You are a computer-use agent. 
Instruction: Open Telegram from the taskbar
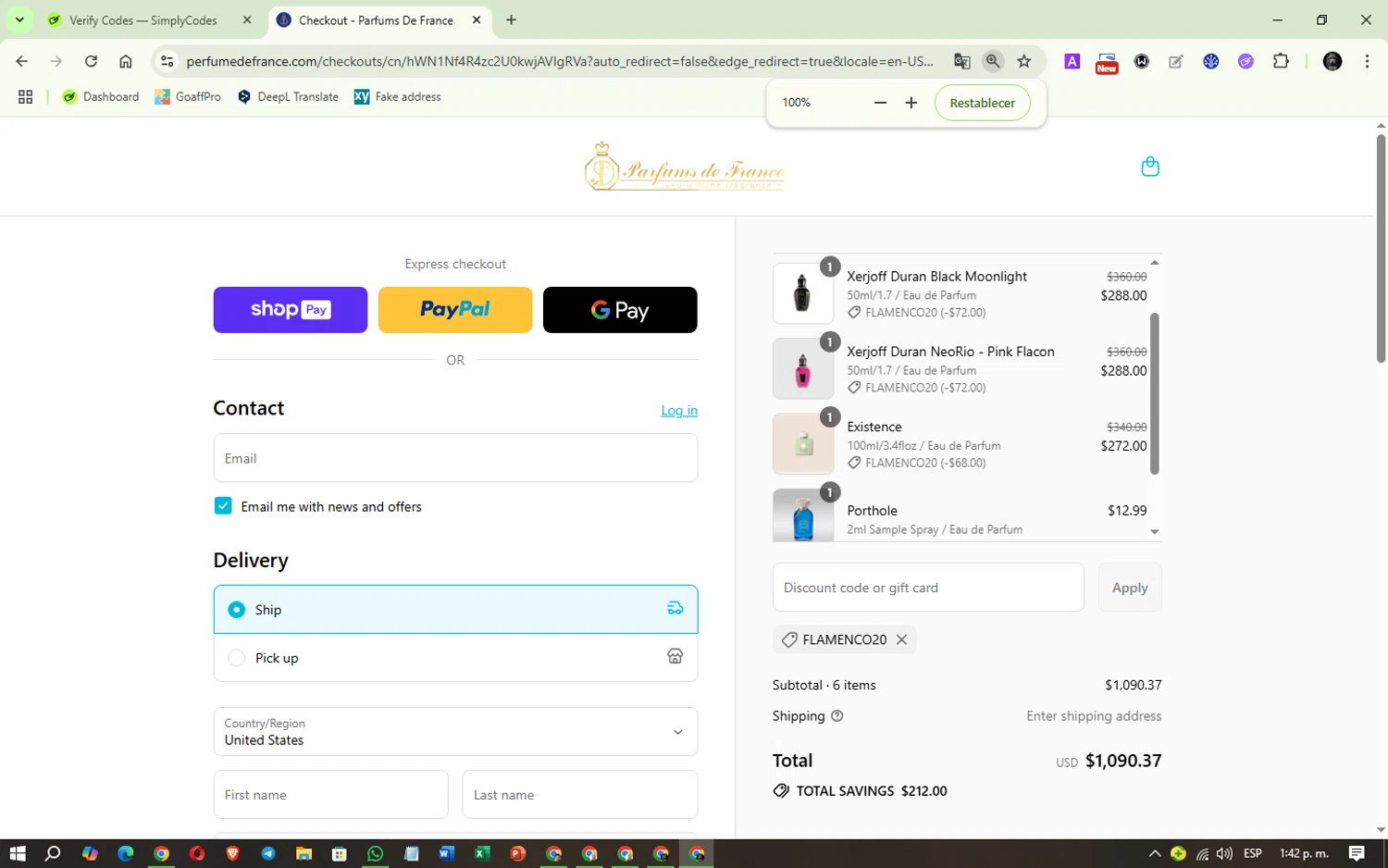268,853
